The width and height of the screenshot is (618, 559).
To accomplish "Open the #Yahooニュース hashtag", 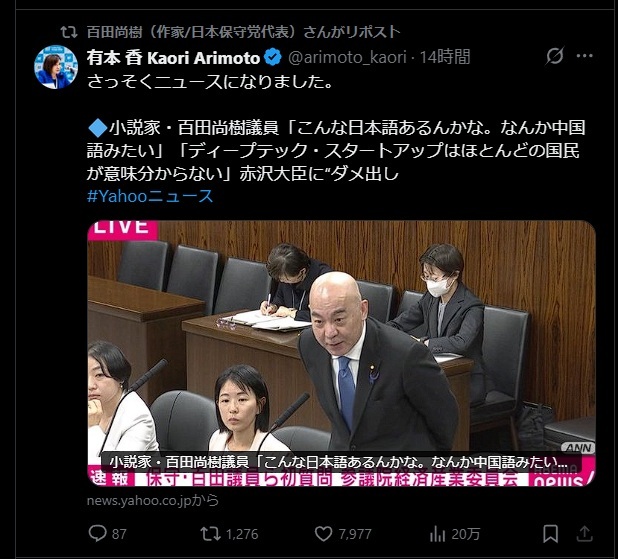I will click(x=150, y=196).
